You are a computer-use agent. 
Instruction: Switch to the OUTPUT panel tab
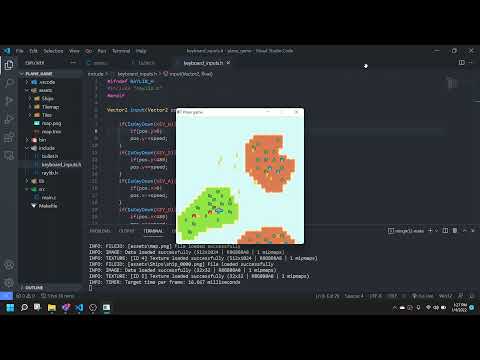[x=127, y=231]
